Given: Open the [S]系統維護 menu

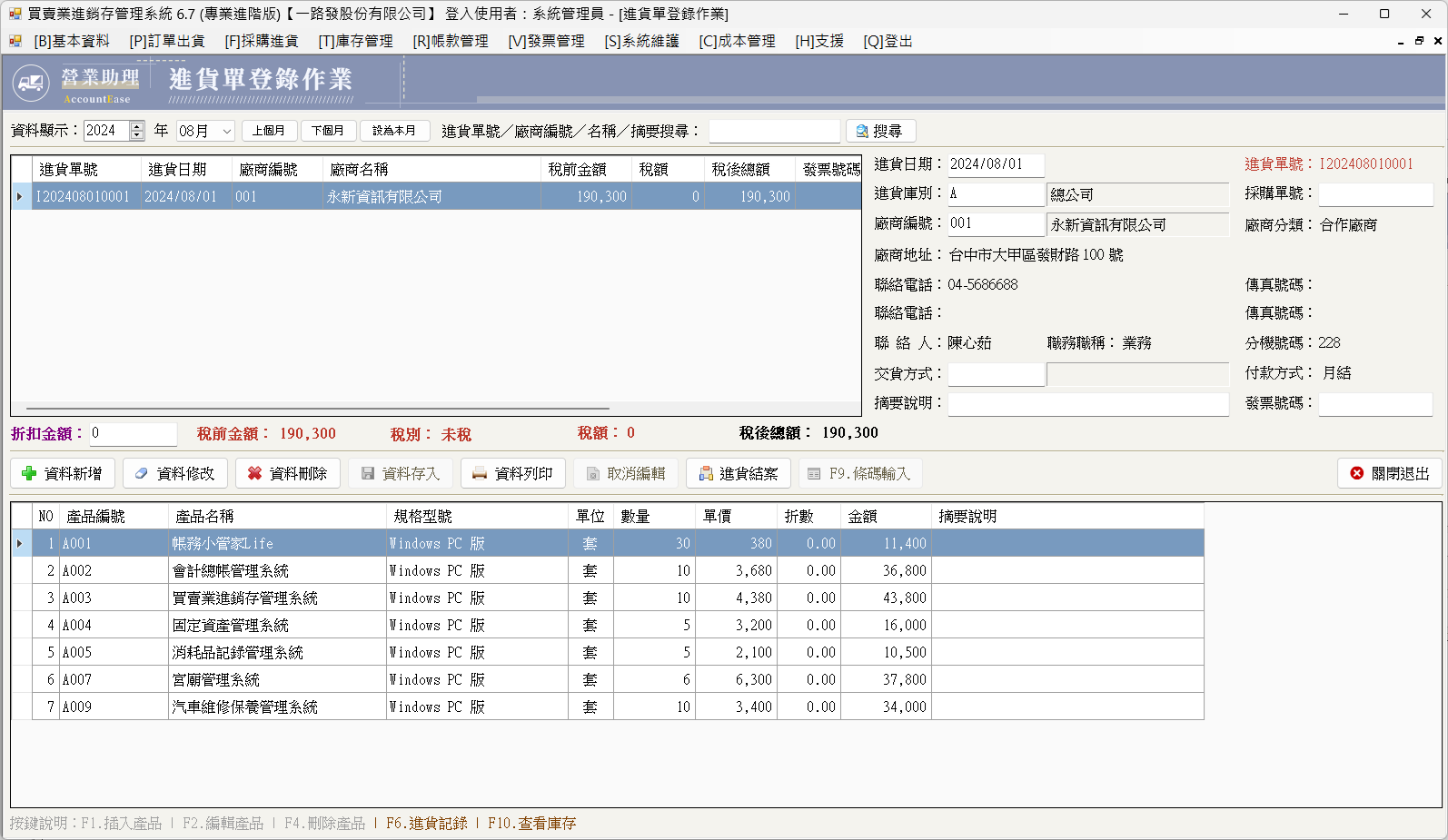Looking at the screenshot, I should click(x=641, y=41).
